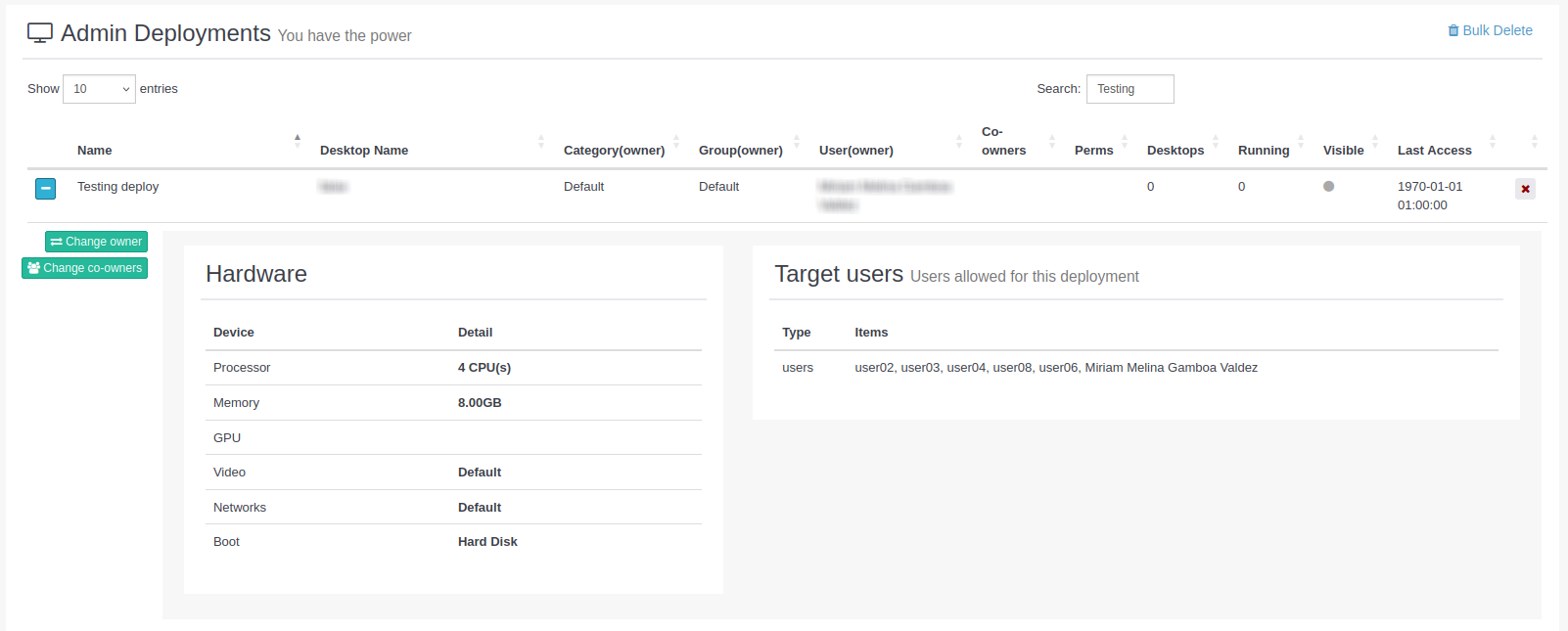Sort by Group(owner) column header
The height and width of the screenshot is (631, 1568).
click(740, 151)
